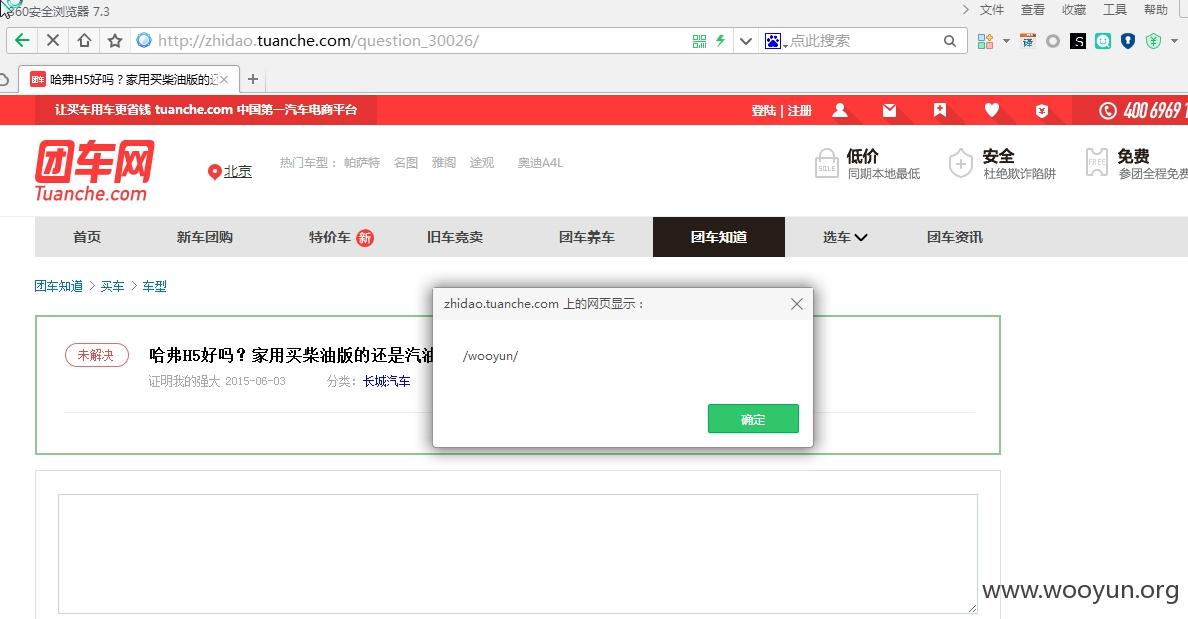Click the bookmark flag icon in red bar
The image size is (1188, 619).
[x=940, y=111]
